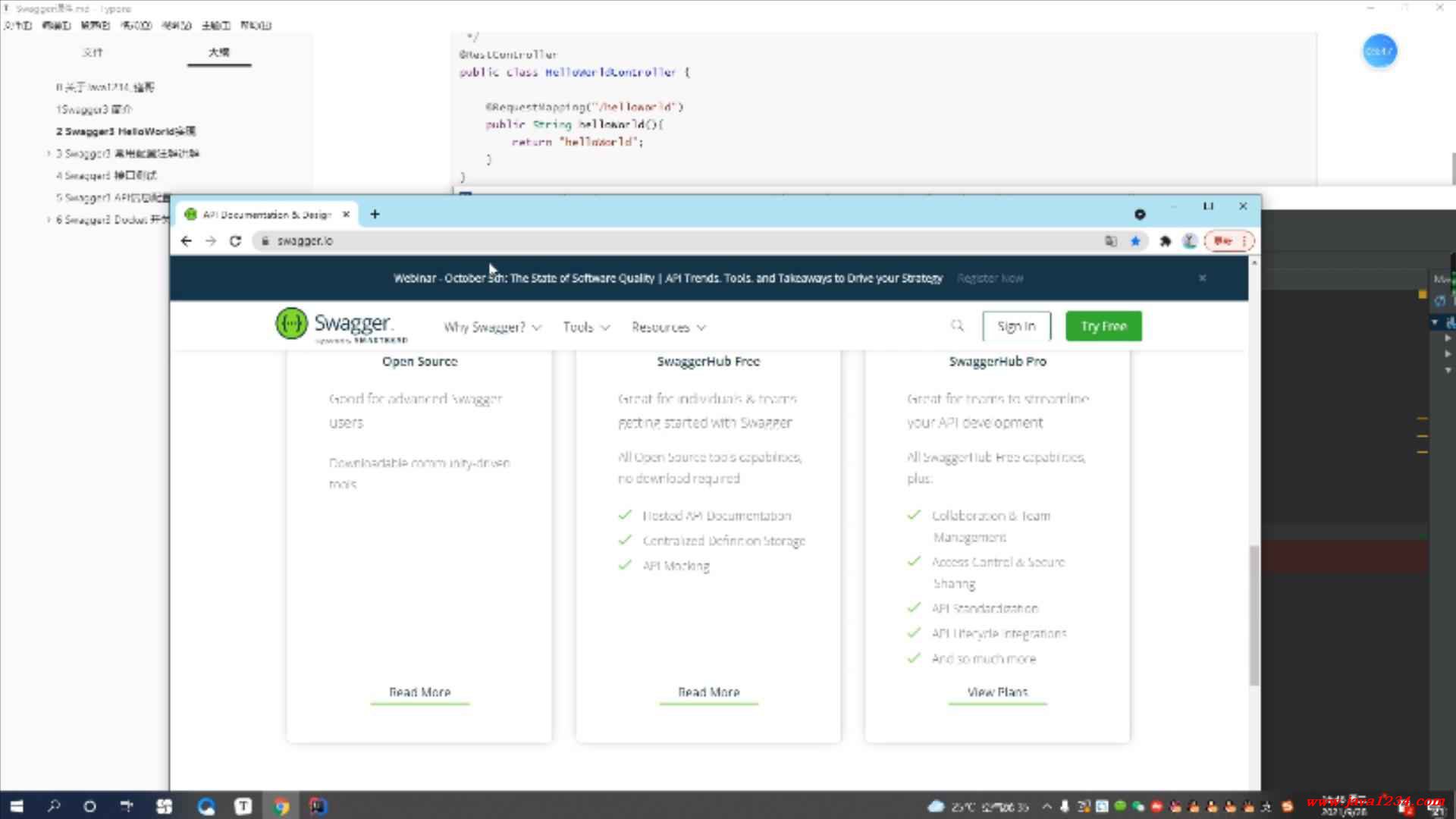1456x819 pixels.
Task: Click the blue bookmark star icon
Action: coord(1135,241)
